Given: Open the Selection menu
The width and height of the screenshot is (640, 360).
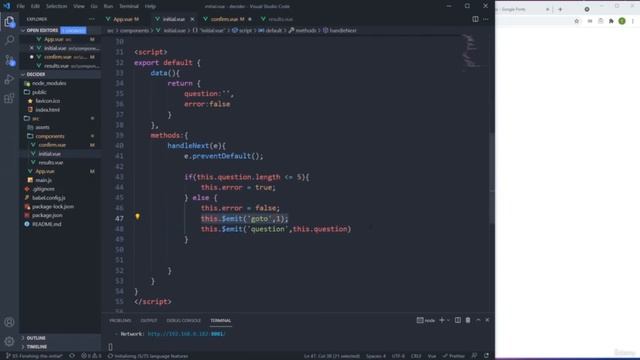Looking at the screenshot, I should [56, 6].
